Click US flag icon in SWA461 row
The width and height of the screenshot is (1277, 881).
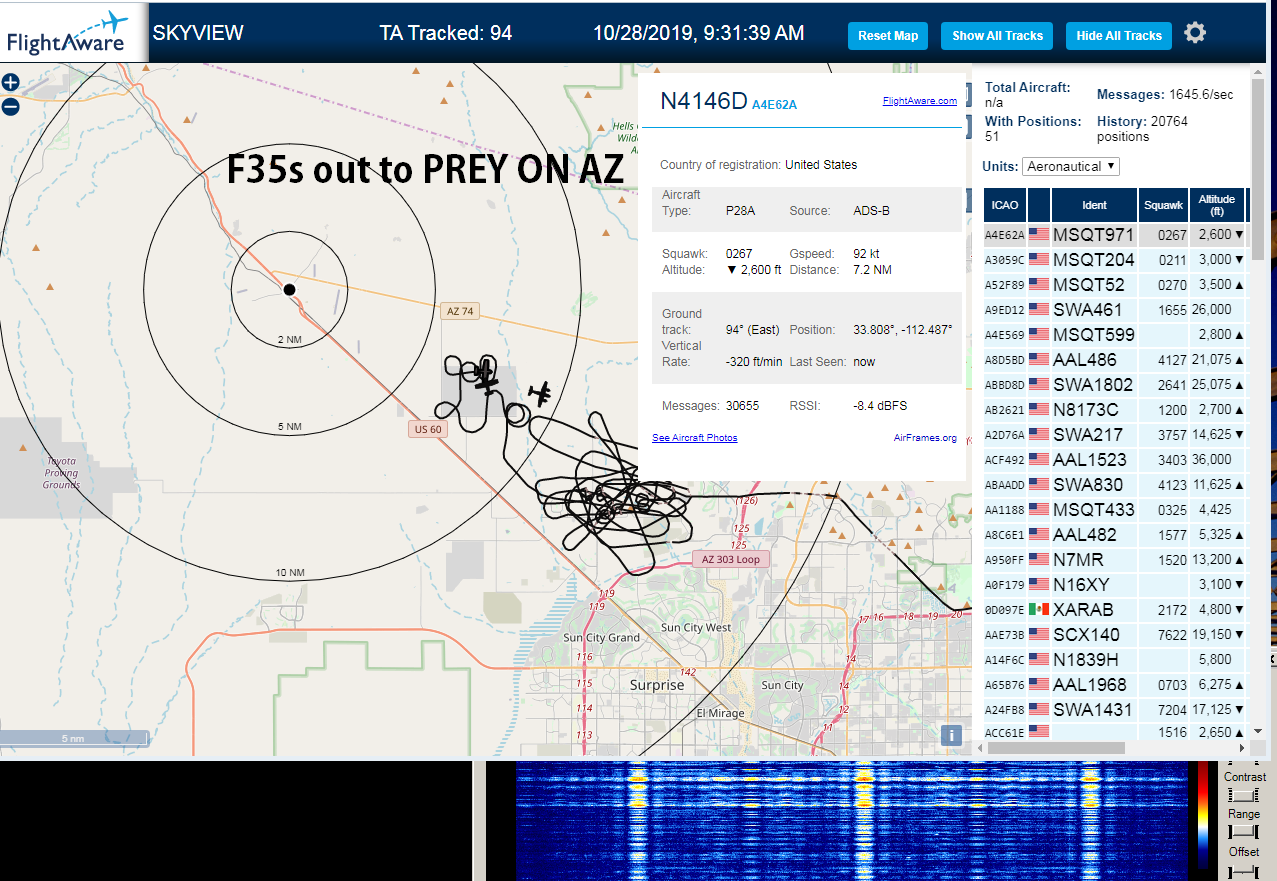[x=1039, y=310]
